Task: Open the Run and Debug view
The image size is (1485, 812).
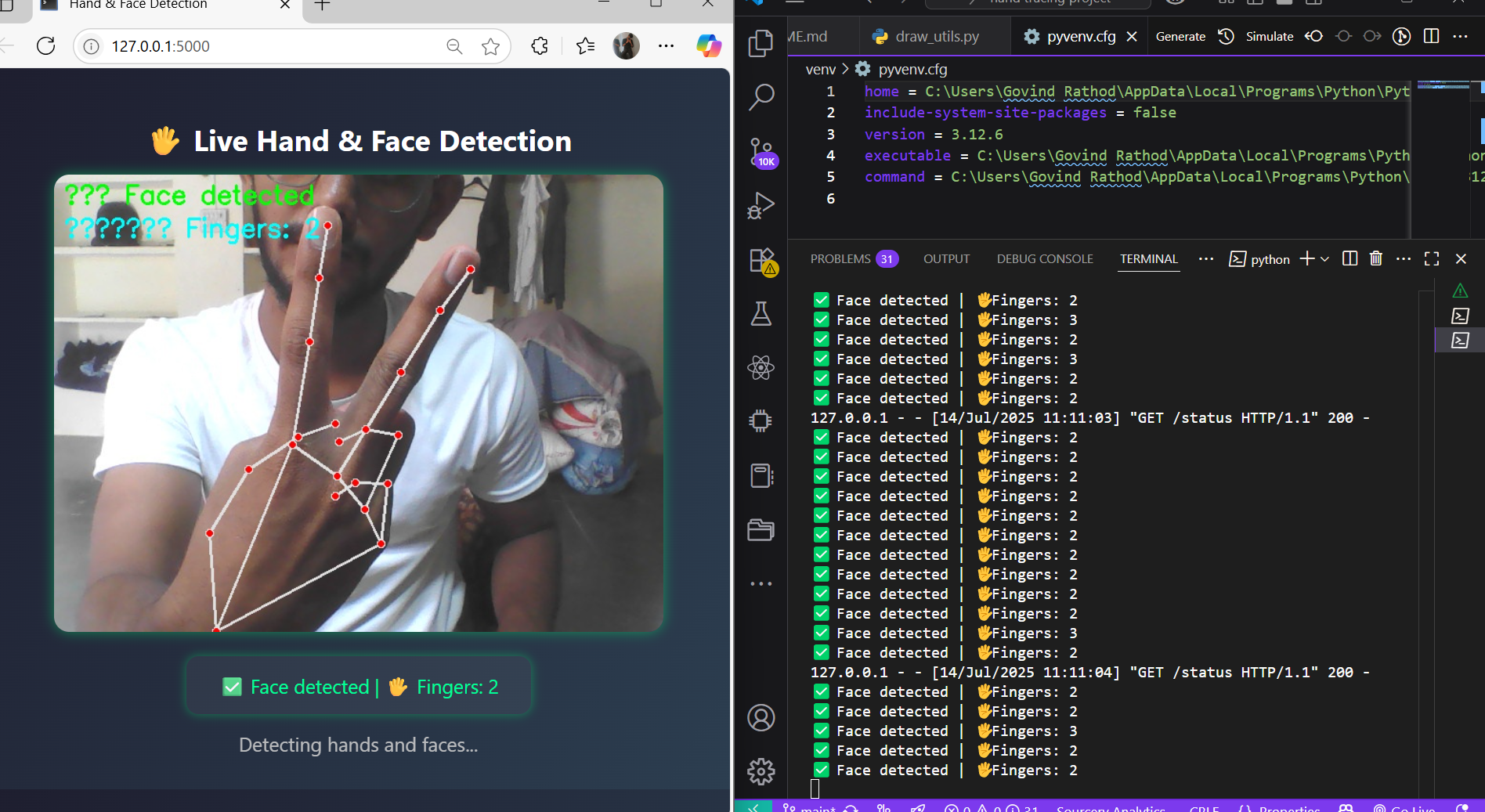Action: (761, 206)
